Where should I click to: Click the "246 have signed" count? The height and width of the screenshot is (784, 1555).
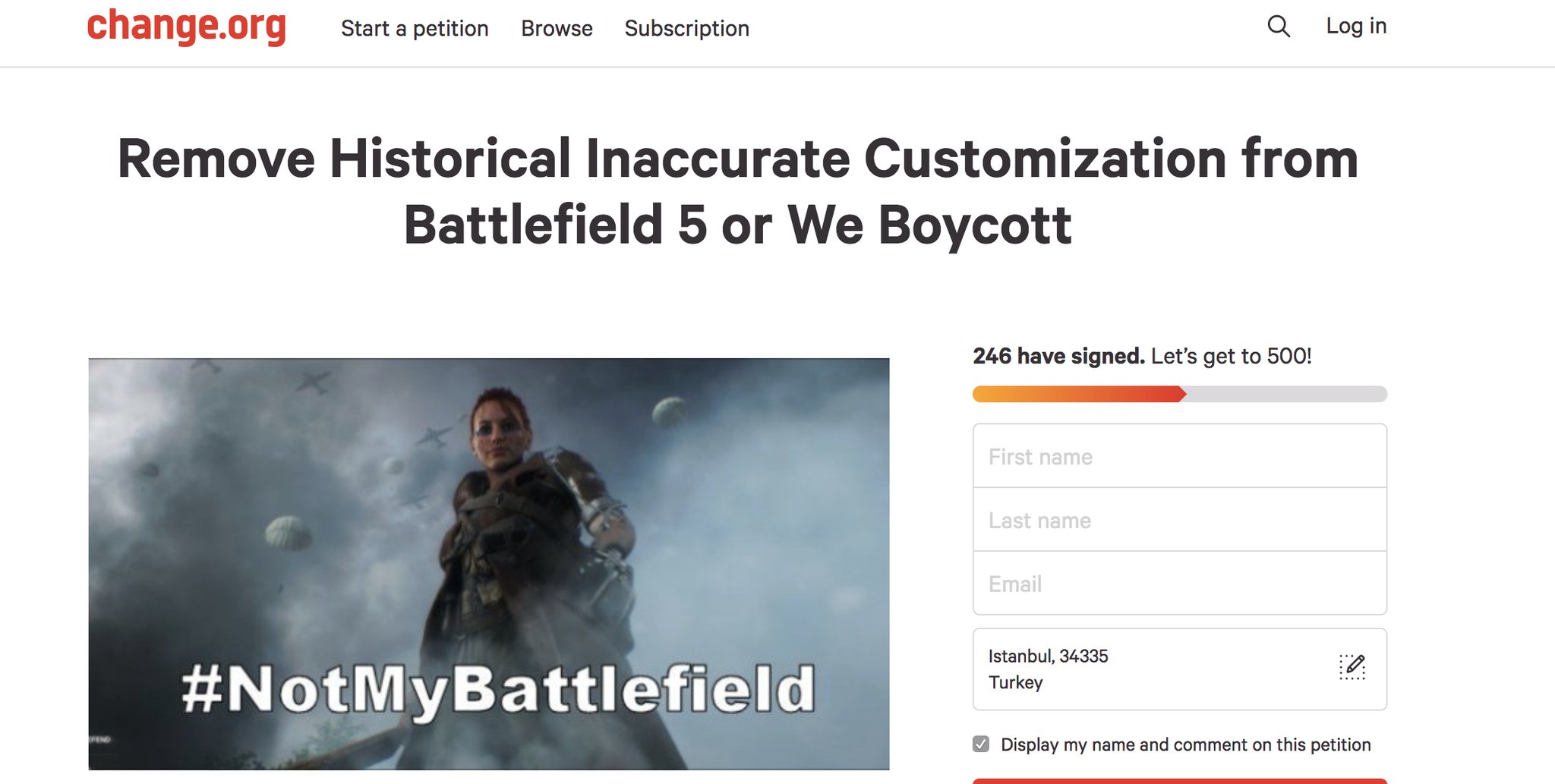pyautogui.click(x=1058, y=356)
